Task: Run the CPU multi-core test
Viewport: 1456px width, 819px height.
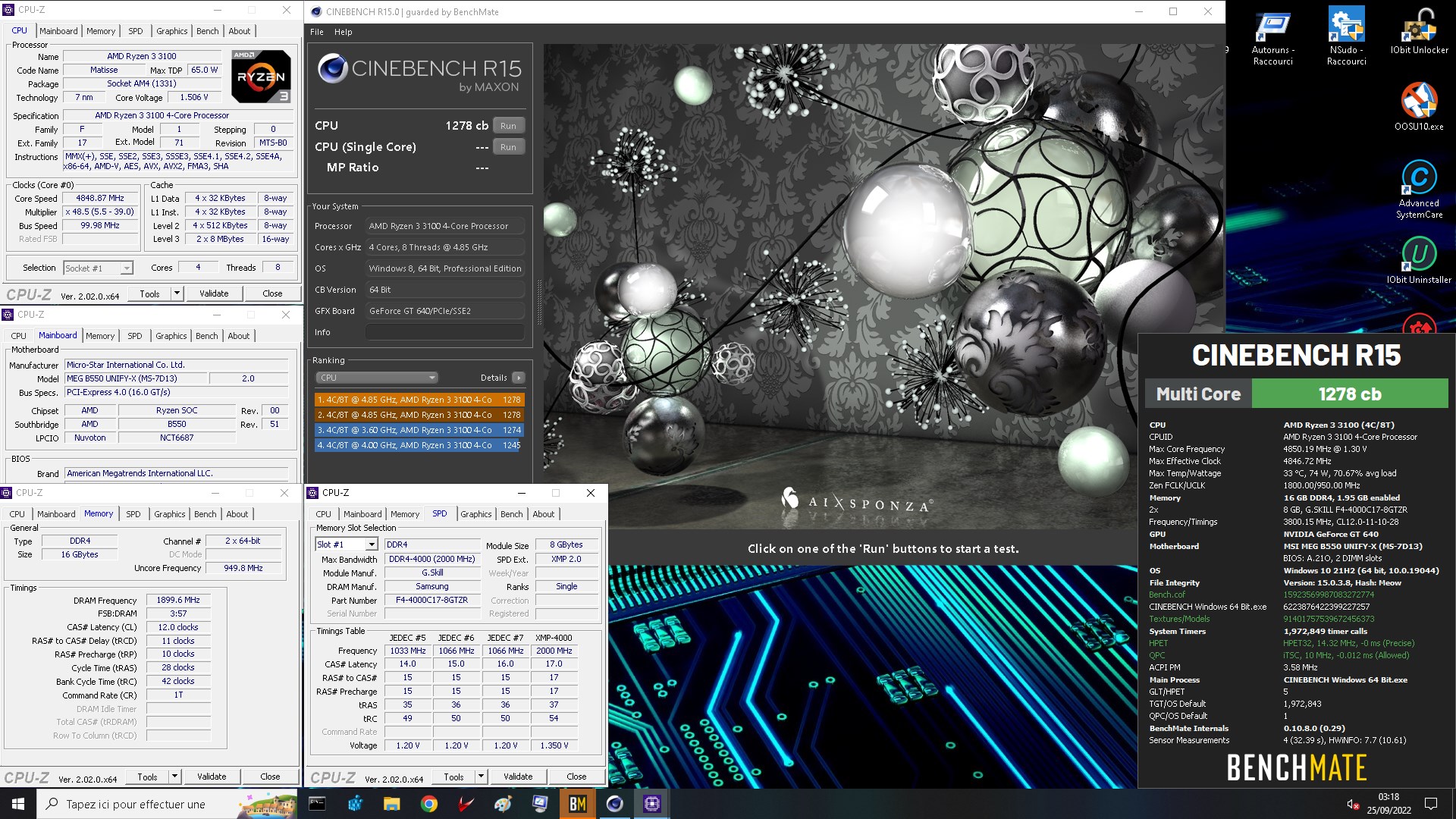Action: coord(508,126)
